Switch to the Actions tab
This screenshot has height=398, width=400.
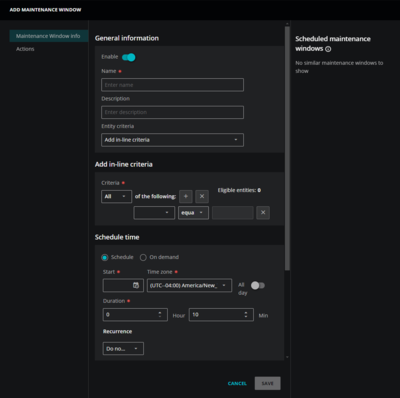[25, 49]
